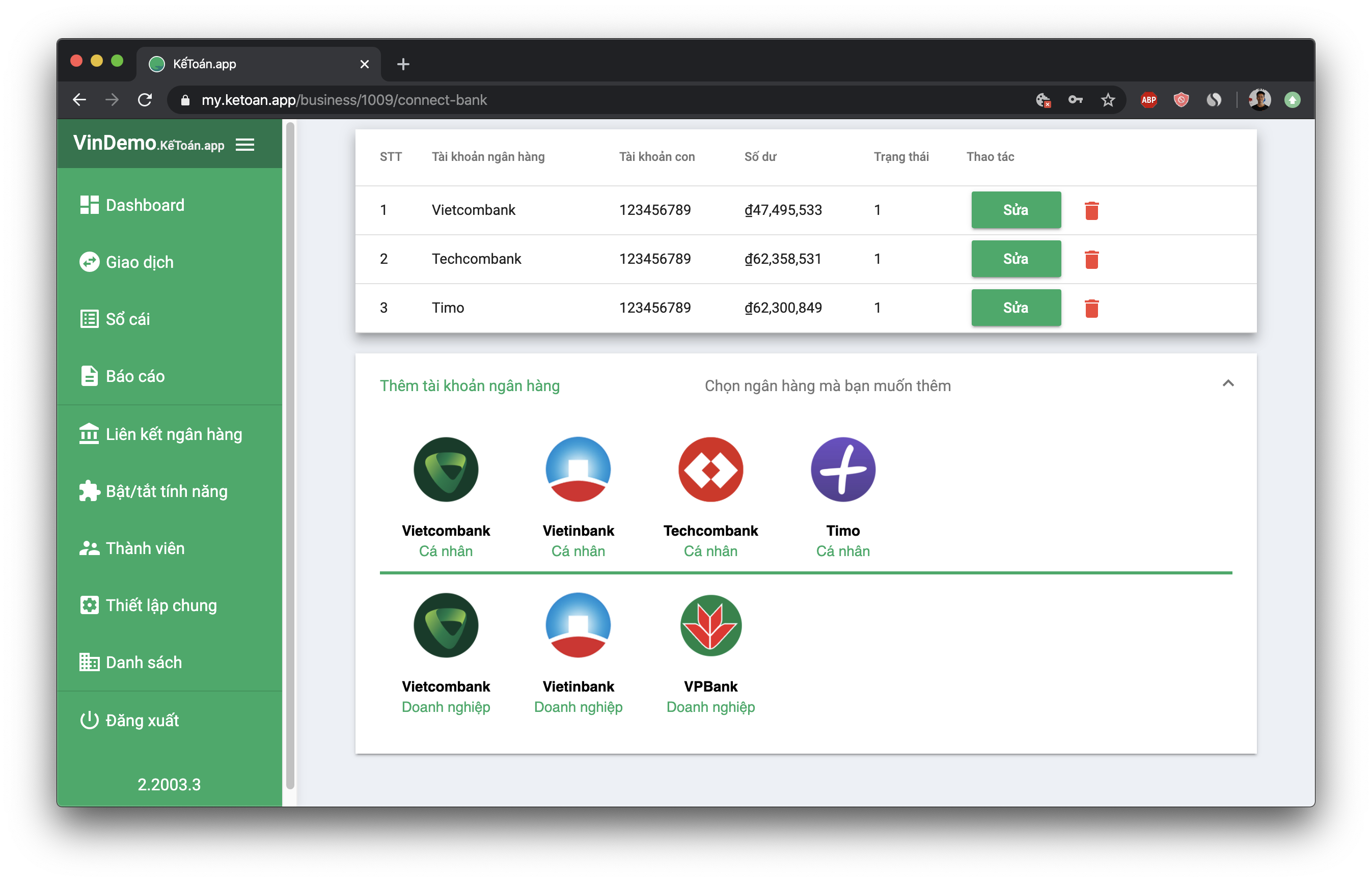Open the cookie blocked icon in address bar
Screen dimensions: 1372x882
tap(1044, 100)
